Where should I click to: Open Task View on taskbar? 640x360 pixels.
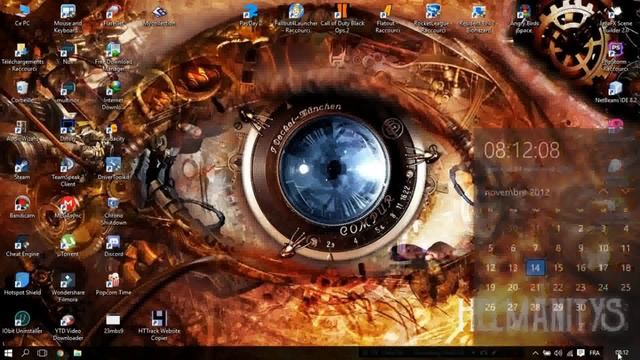(x=42, y=353)
